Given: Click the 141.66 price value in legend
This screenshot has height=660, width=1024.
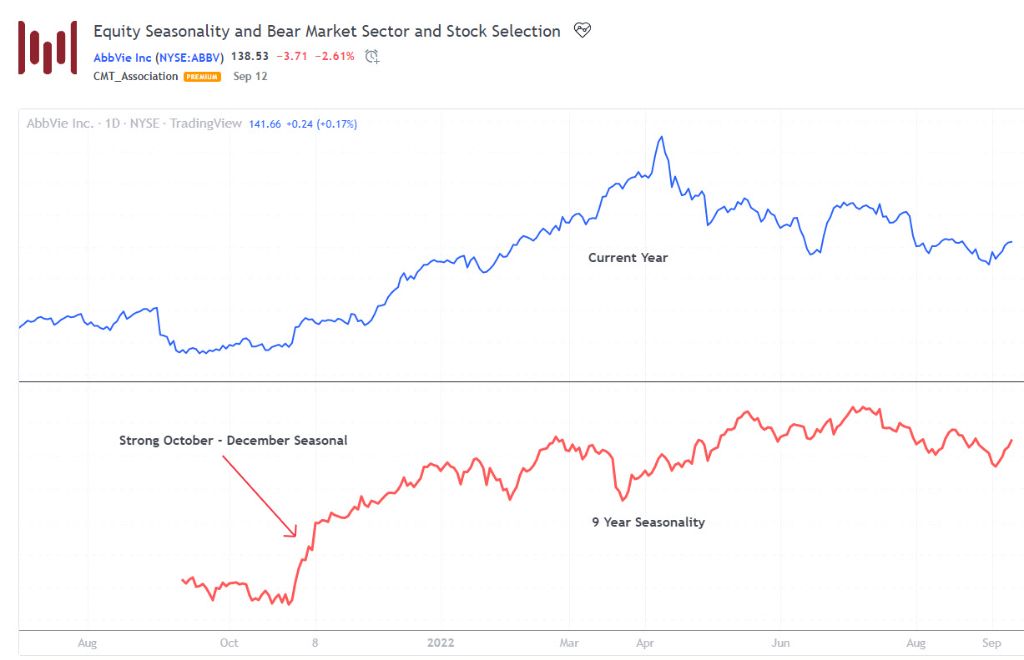Looking at the screenshot, I should 265,124.
